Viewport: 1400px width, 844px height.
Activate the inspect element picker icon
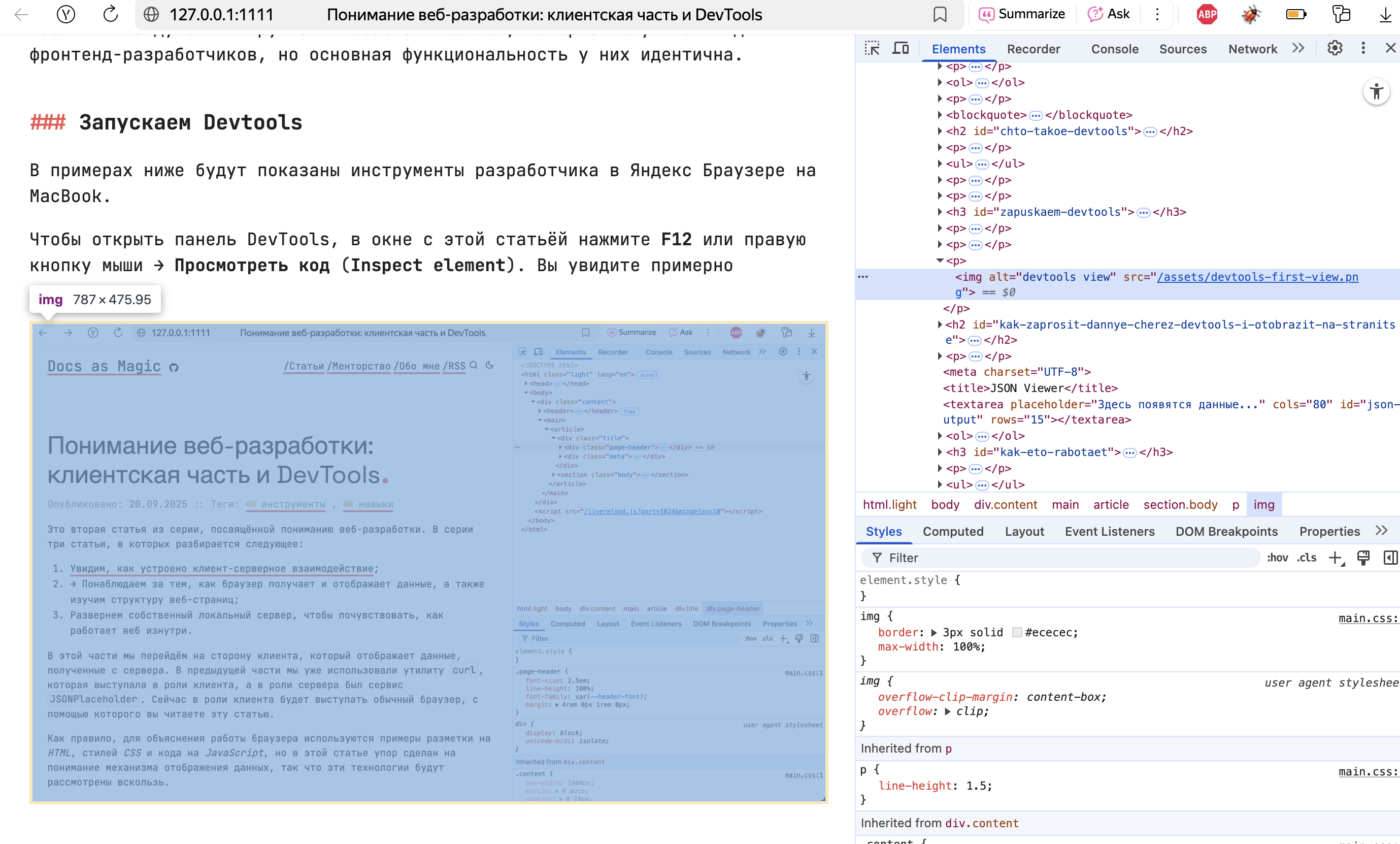(872, 48)
